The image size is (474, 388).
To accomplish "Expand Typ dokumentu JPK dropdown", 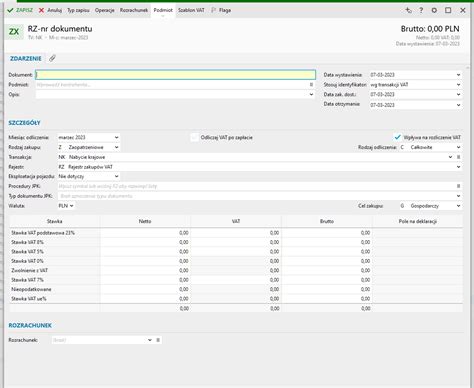I will (x=459, y=196).
